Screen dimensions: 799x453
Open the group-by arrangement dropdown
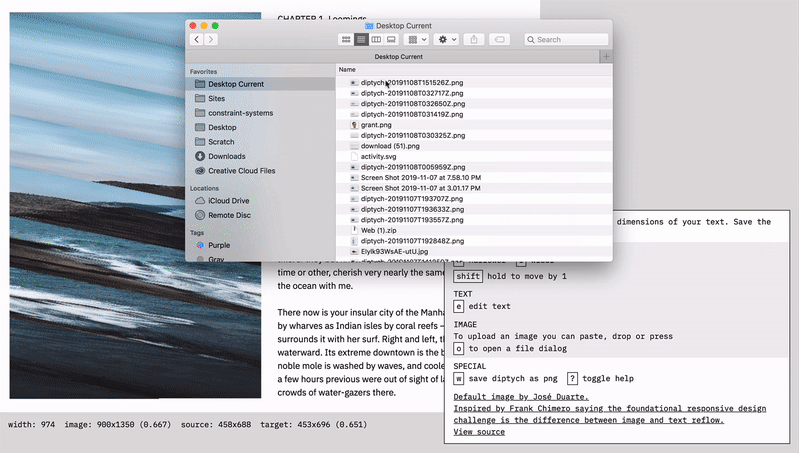pos(417,39)
